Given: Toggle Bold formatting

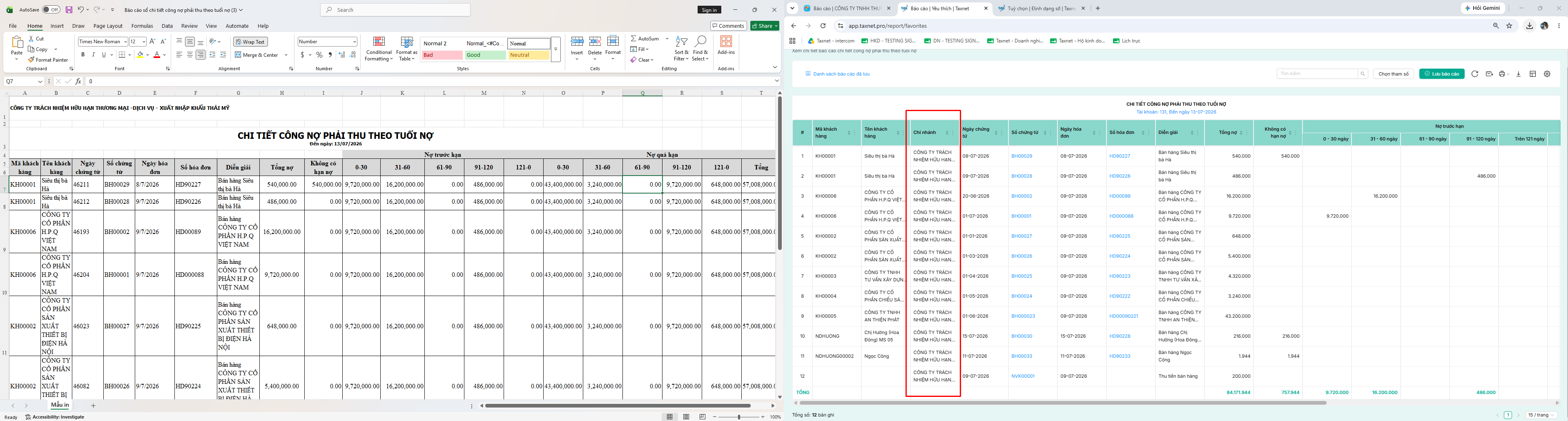Looking at the screenshot, I should point(83,55).
